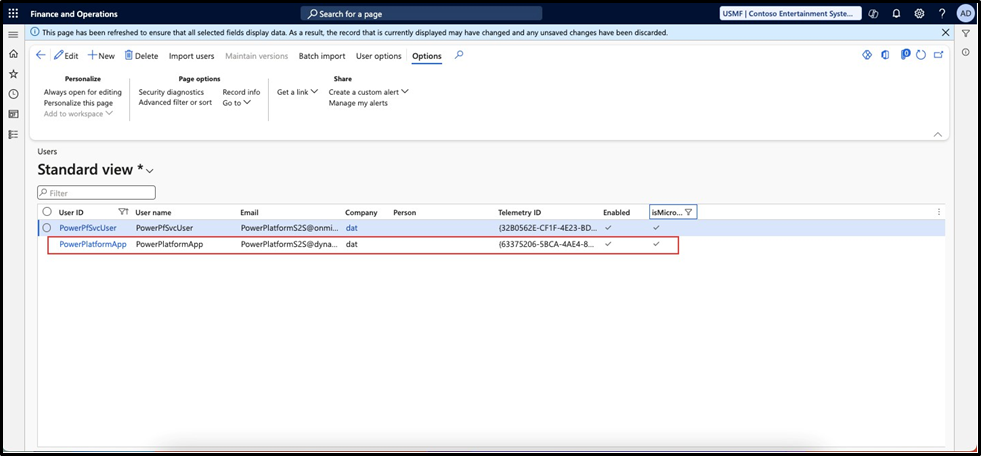Image resolution: width=981 pixels, height=456 pixels.
Task: Click {63375206-5BCA-4AE4-8... telemetry cell
Action: (x=546, y=245)
